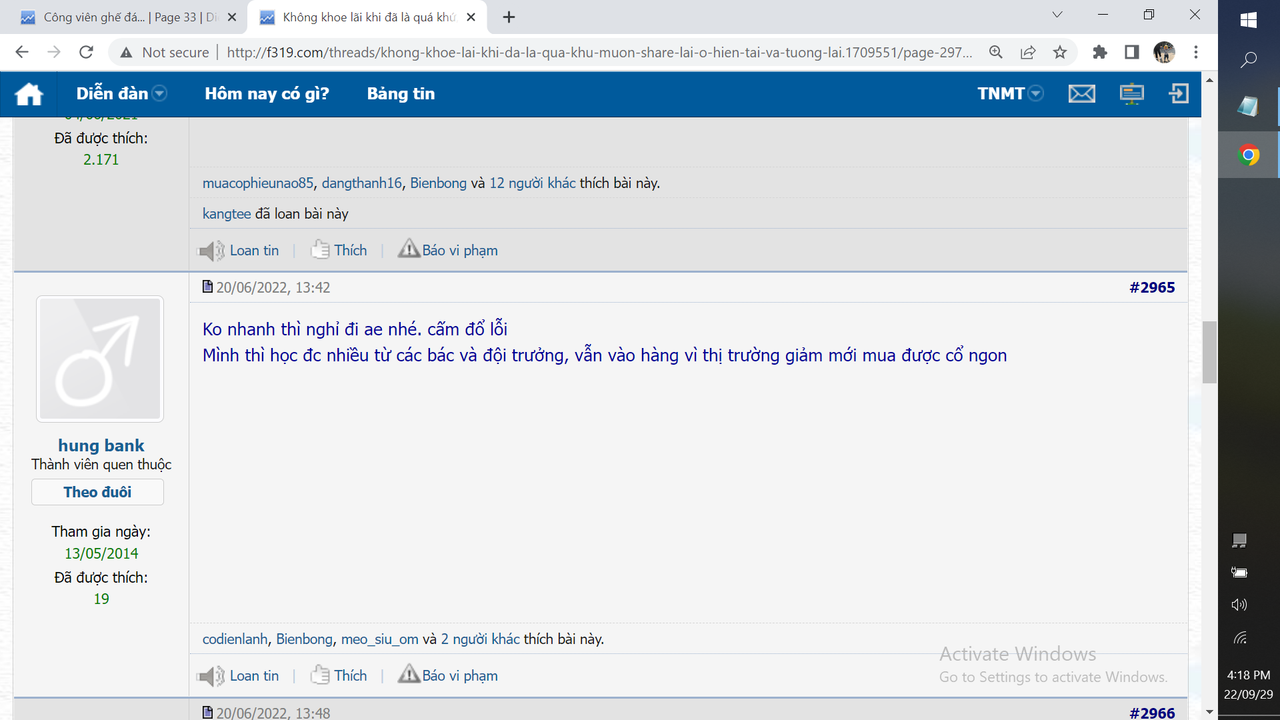1280x720 pixels.
Task: Open Windows taskbar search
Action: (1249, 61)
